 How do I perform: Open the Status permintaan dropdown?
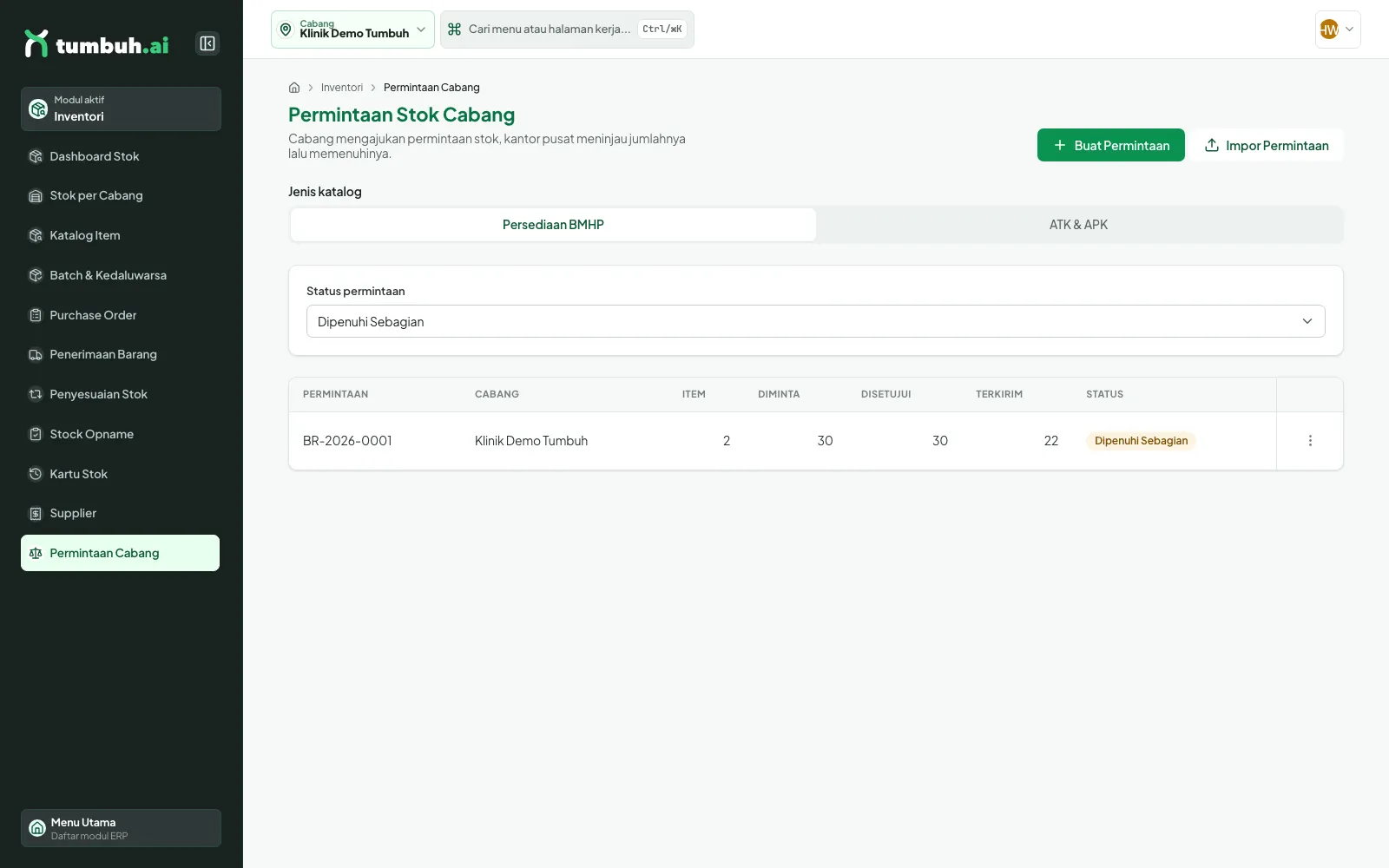click(815, 321)
